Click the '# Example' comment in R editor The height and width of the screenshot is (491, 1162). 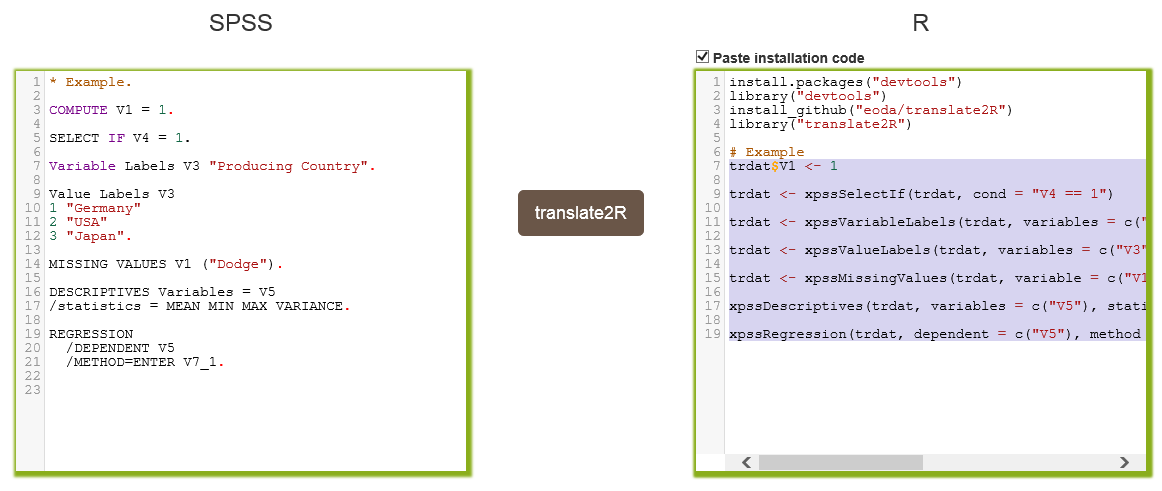click(766, 153)
